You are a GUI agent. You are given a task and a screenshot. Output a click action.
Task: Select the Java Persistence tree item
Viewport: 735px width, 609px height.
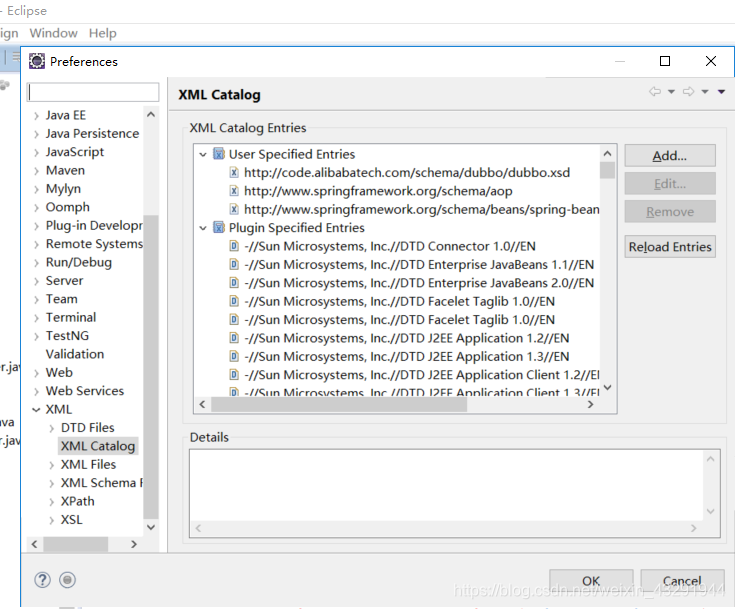92,134
